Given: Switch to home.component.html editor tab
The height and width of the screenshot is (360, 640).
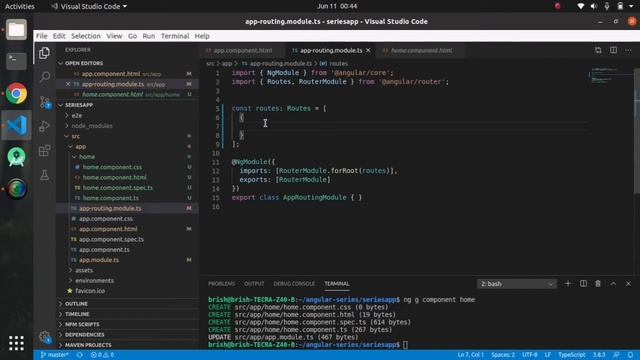Looking at the screenshot, I should 421,50.
